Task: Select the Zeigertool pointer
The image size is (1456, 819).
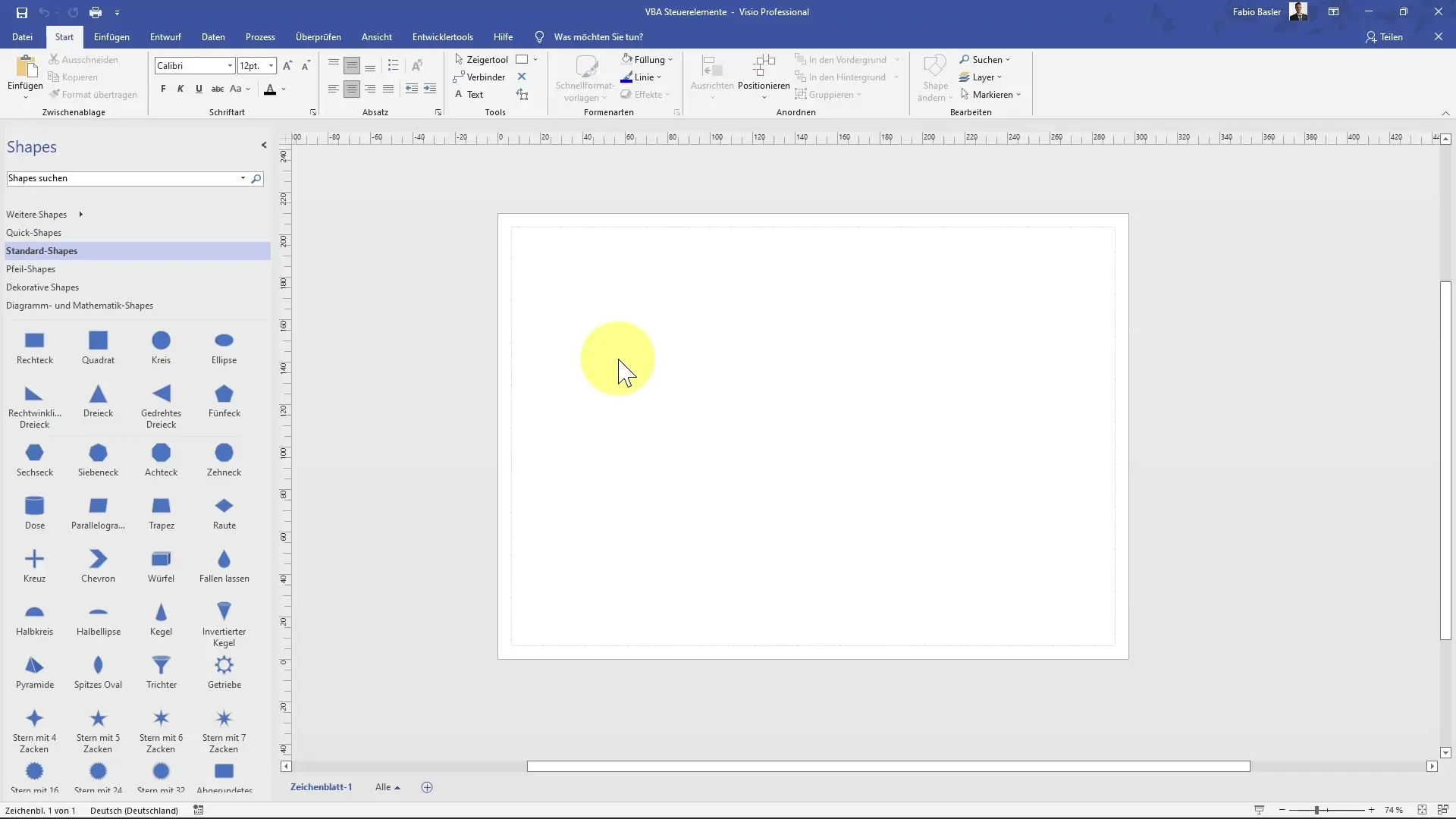Action: click(481, 59)
